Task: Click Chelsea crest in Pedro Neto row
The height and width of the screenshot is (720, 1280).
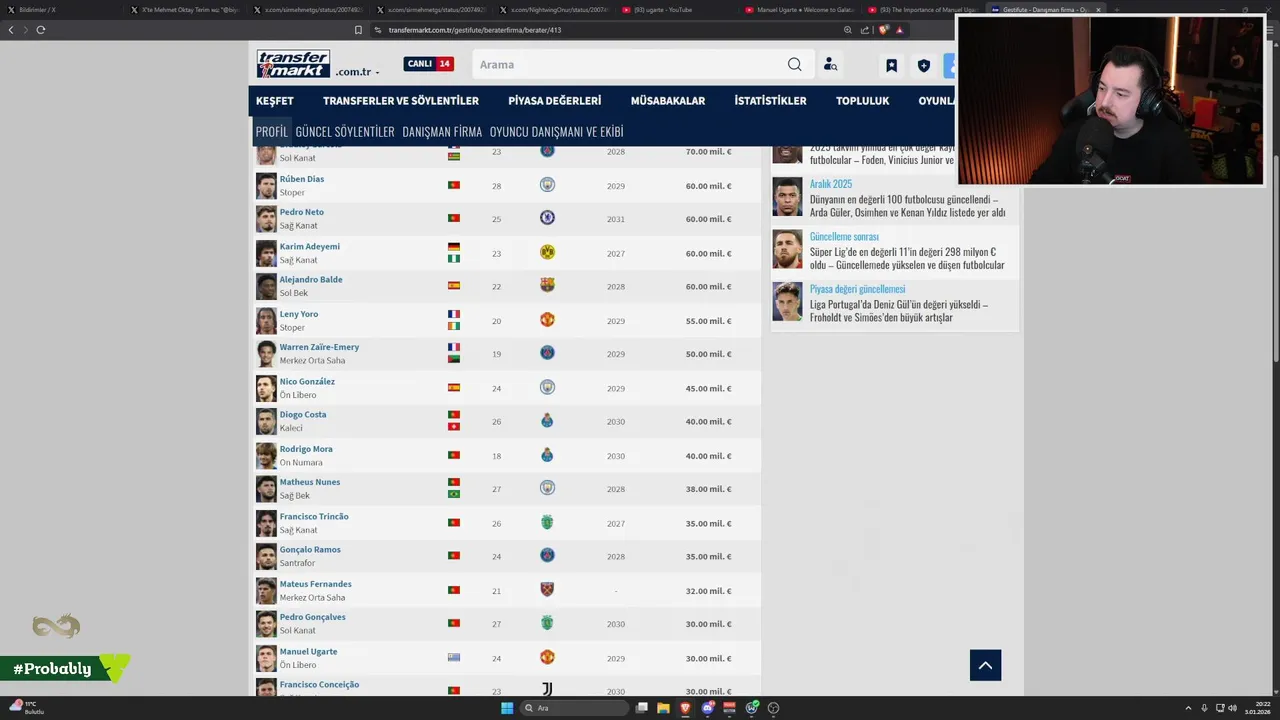Action: [547, 218]
